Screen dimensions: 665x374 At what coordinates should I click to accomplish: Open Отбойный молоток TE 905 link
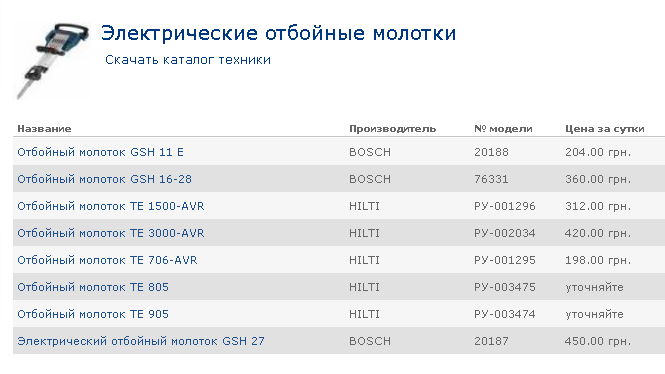point(93,314)
